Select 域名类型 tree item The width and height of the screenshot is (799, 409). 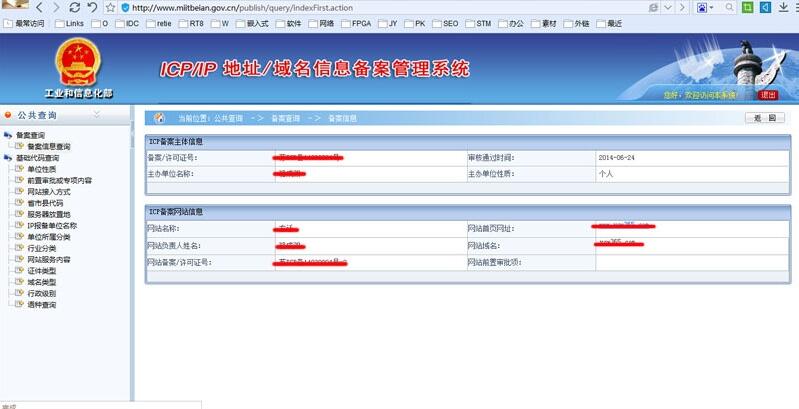pyautogui.click(x=41, y=282)
